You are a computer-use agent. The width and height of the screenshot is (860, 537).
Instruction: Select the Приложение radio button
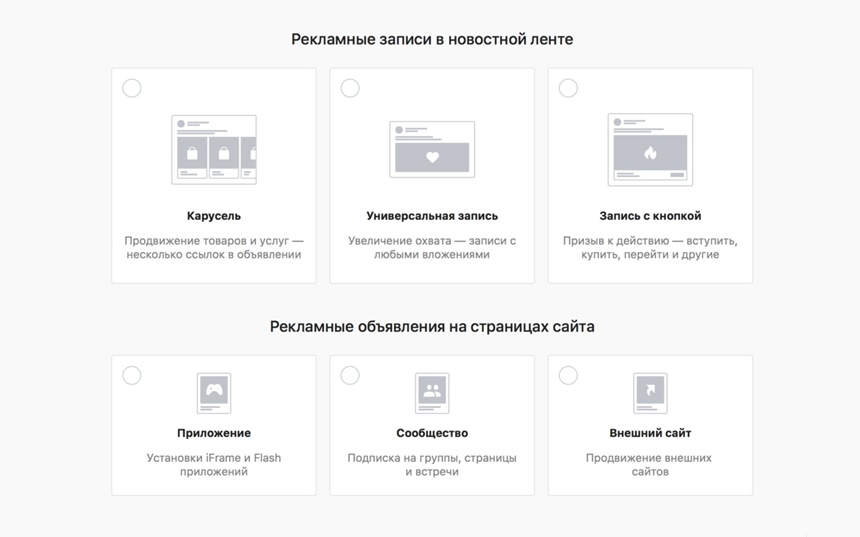(132, 375)
